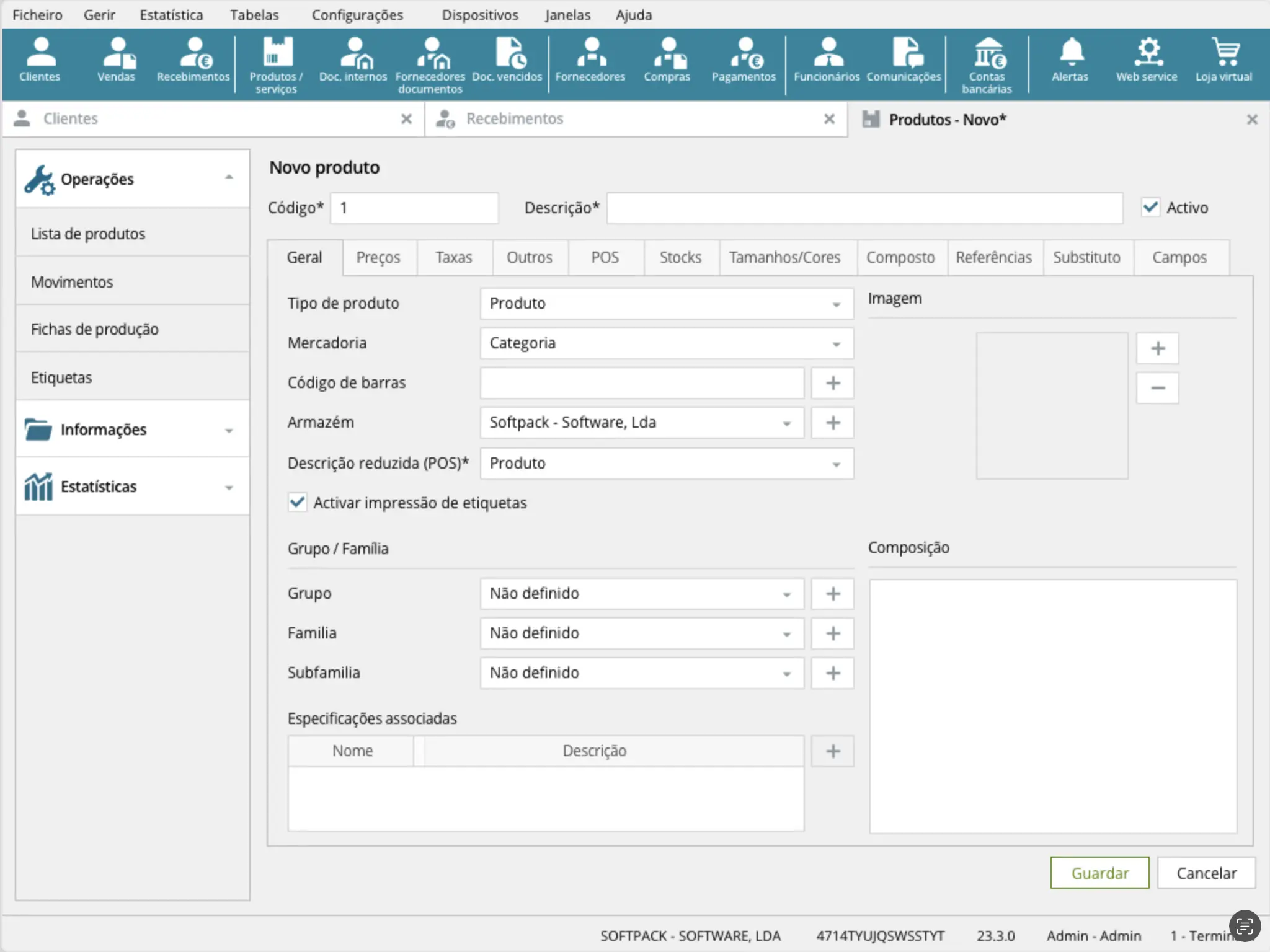Open Recebimentos in the toolbar
1270x952 pixels.
click(193, 60)
